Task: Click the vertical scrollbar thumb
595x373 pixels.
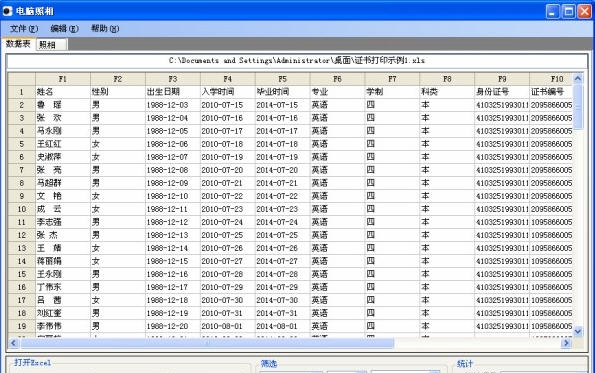Action: 578,107
